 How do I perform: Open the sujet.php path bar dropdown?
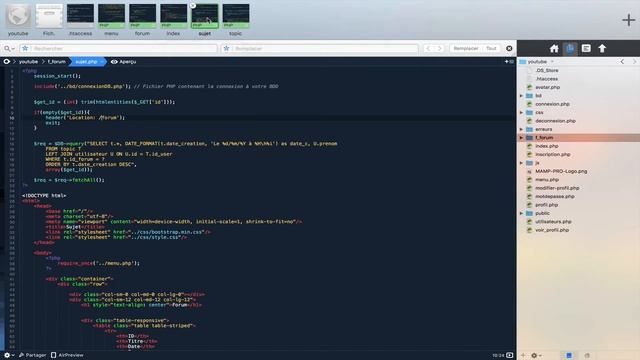click(89, 62)
